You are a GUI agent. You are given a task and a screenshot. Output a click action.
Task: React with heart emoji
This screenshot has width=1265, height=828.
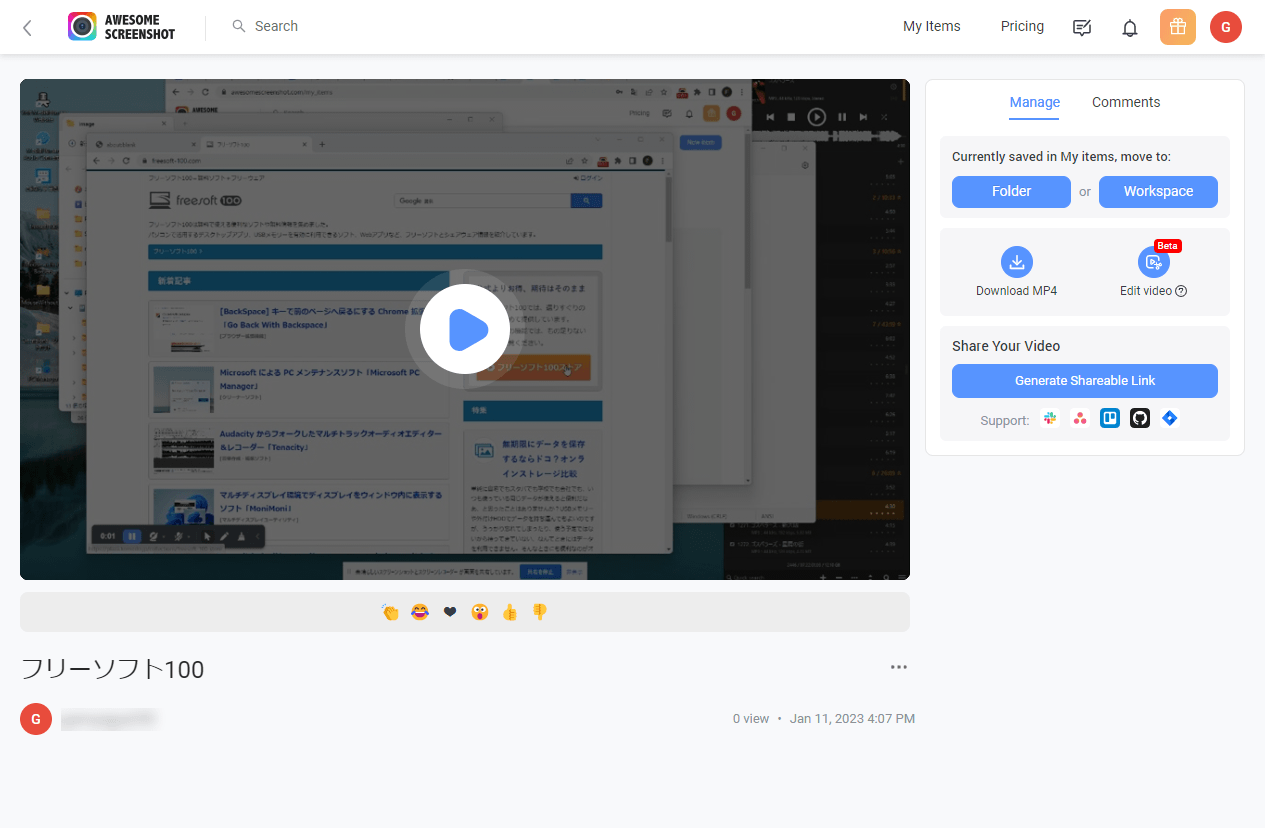450,612
